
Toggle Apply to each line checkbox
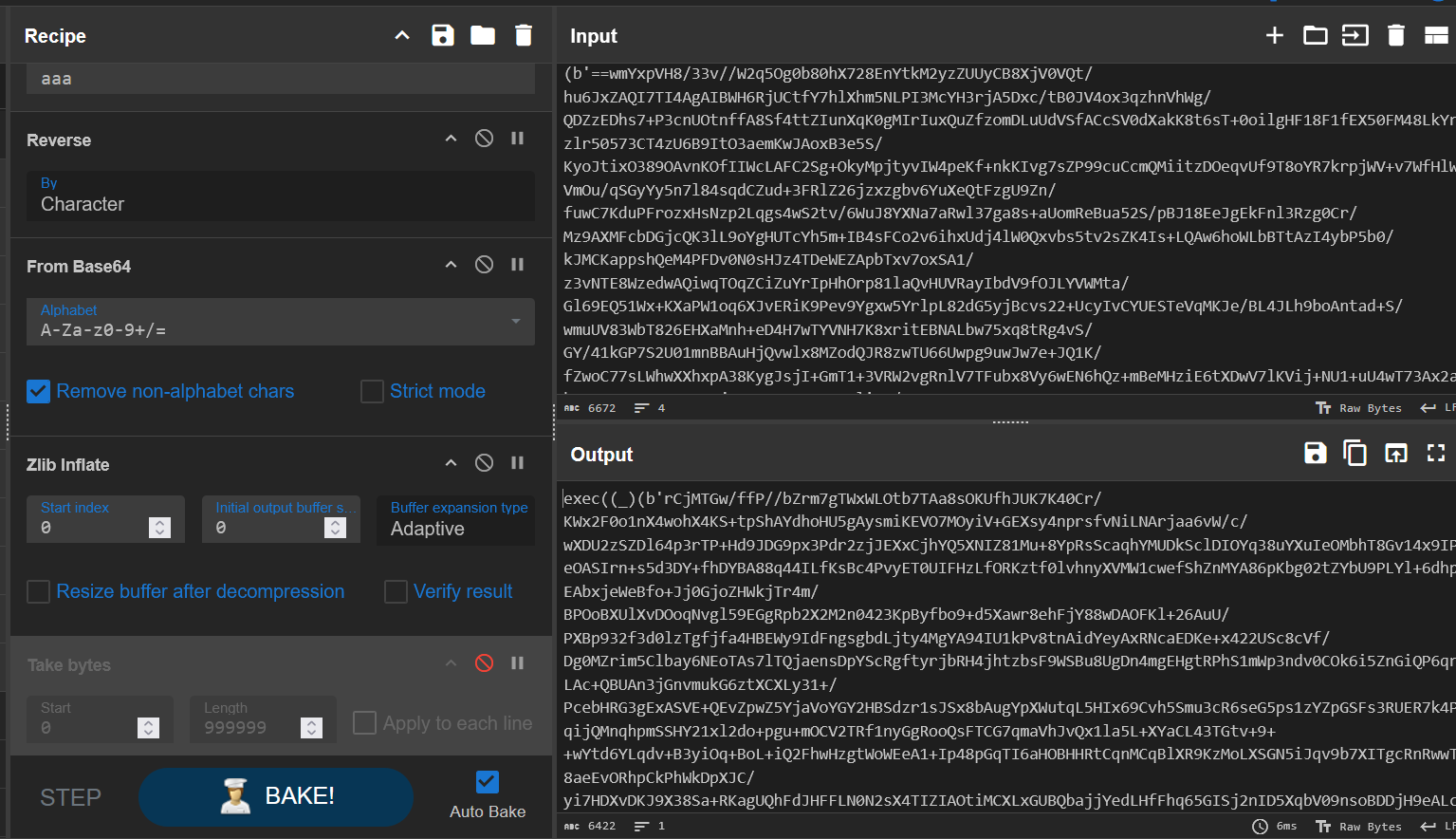tap(364, 723)
